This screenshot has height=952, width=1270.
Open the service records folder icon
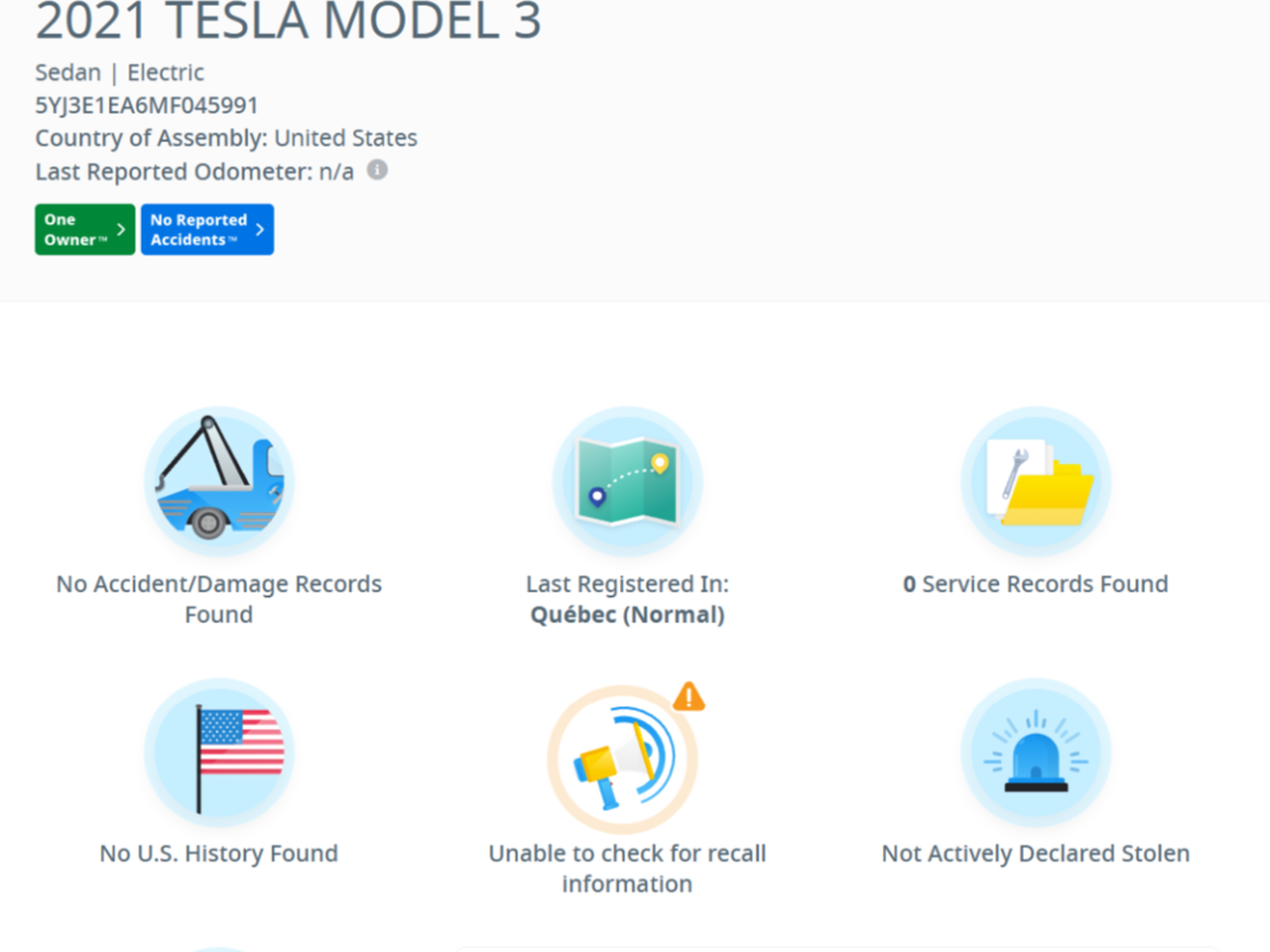click(1036, 482)
